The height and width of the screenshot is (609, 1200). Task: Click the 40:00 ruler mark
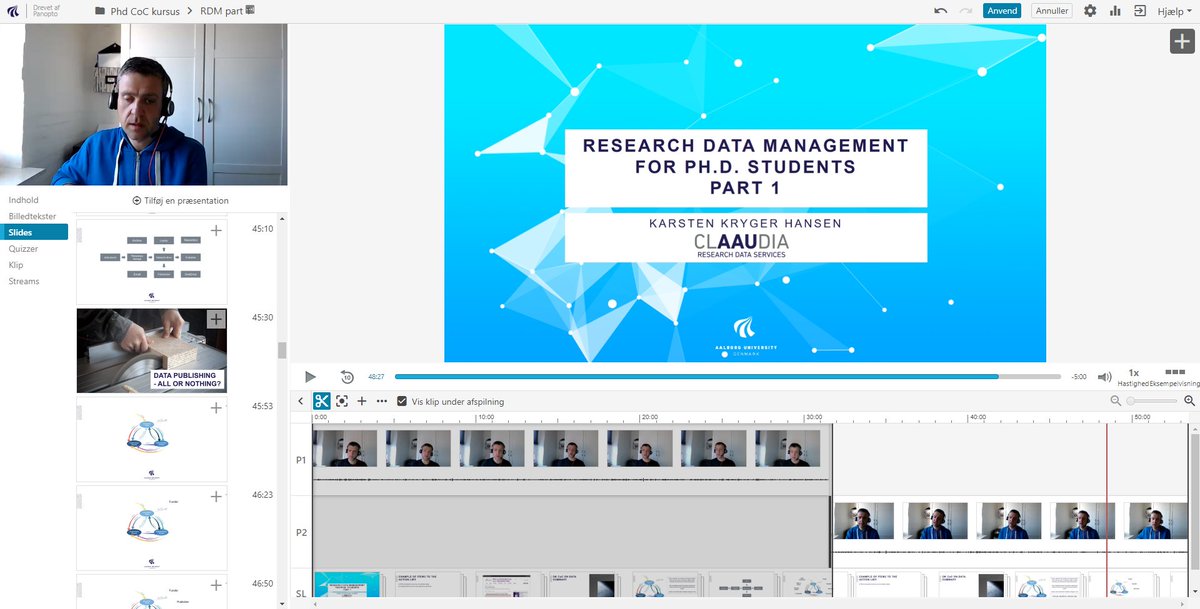[979, 417]
